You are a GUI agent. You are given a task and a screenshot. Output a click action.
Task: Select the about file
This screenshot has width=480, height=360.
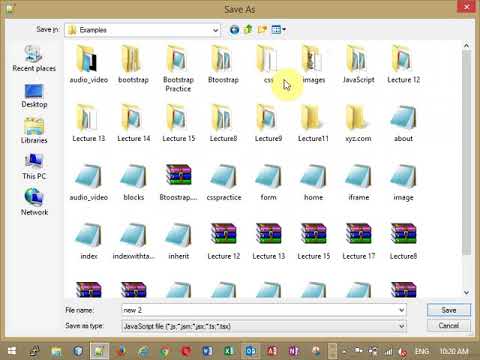pyautogui.click(x=403, y=123)
